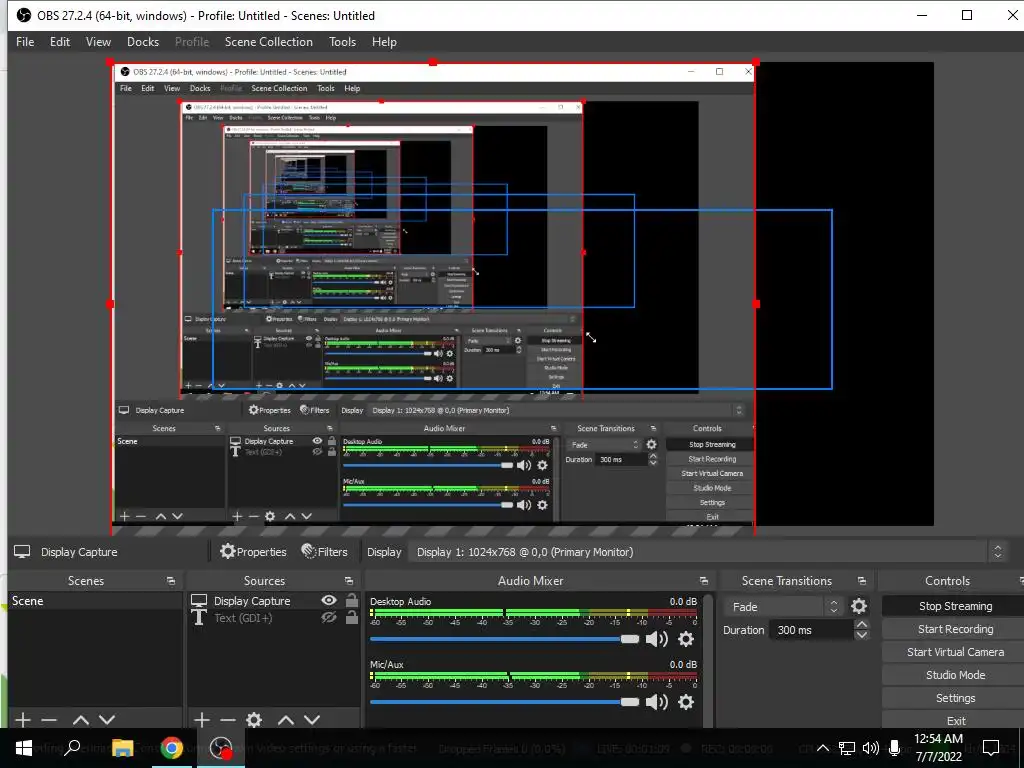Open the Scene Collection menu
This screenshot has width=1024, height=768.
[x=268, y=42]
